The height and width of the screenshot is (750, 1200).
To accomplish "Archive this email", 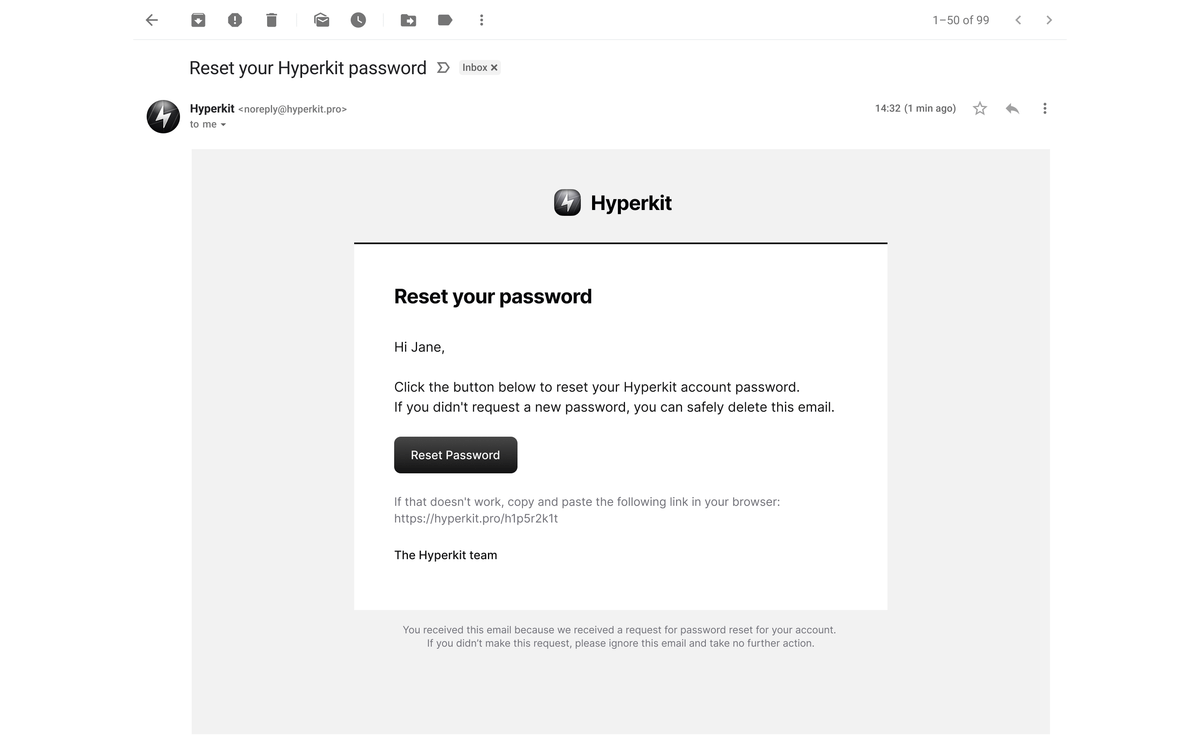I will pyautogui.click(x=198, y=20).
